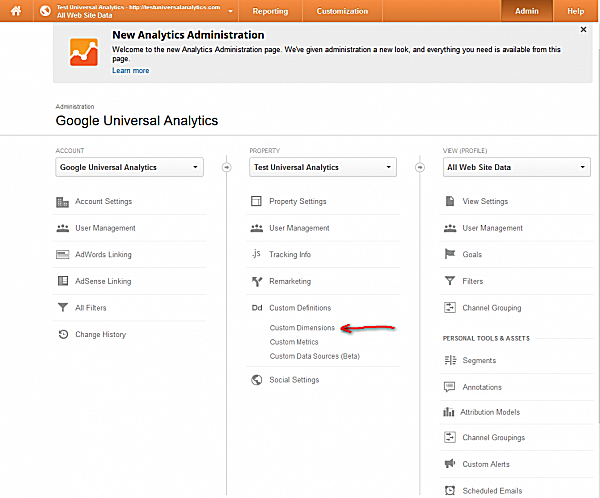Open the Customization tab

(x=342, y=12)
